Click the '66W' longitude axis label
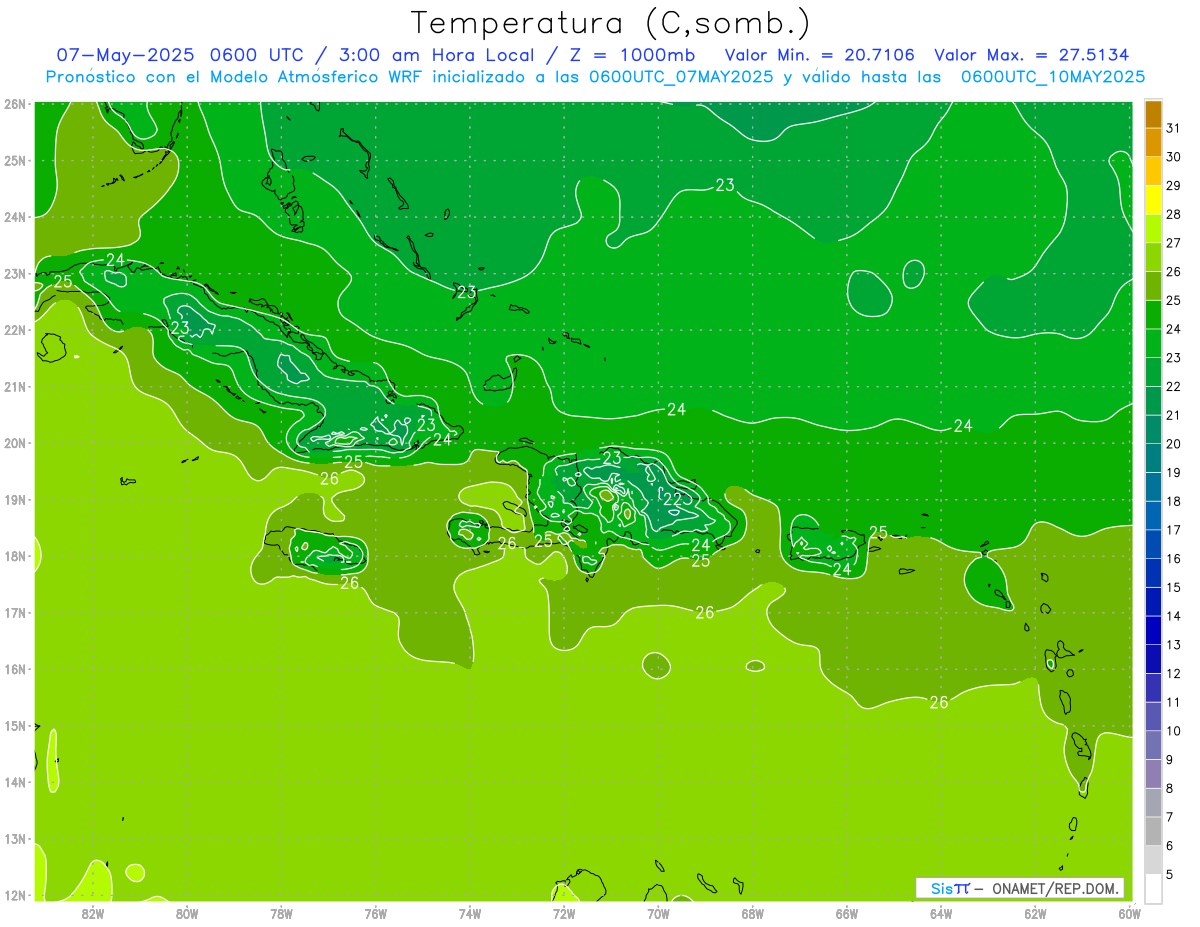Screen dimensions: 1200x927 click(x=847, y=912)
